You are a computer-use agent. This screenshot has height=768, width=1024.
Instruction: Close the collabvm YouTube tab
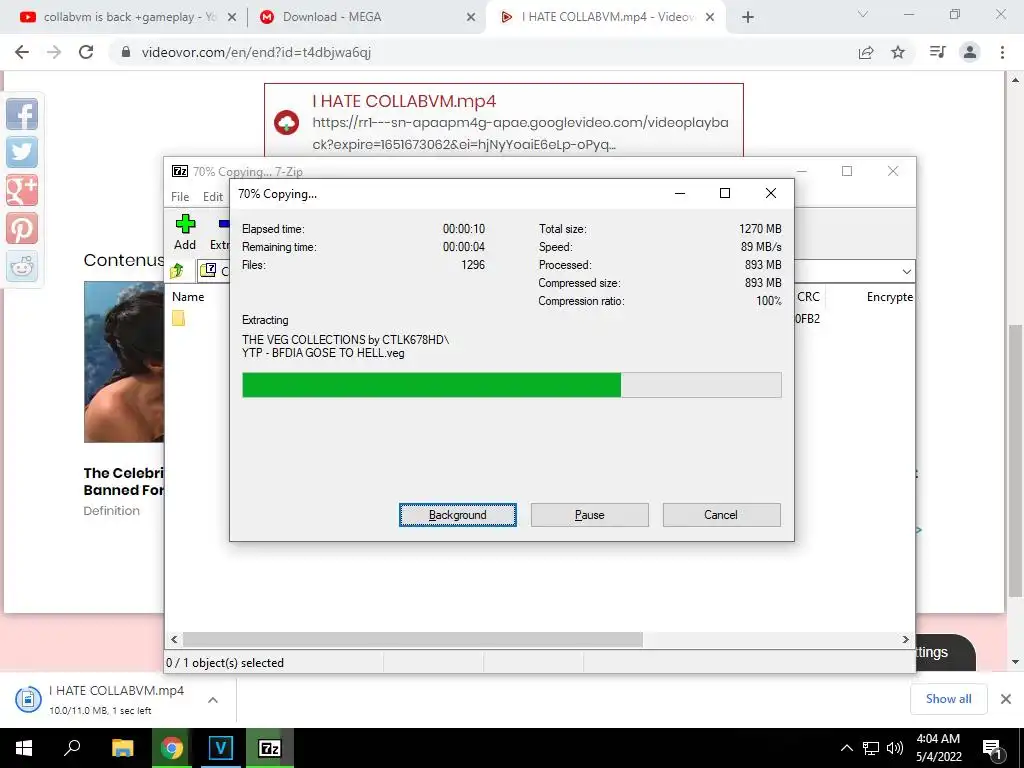232,18
